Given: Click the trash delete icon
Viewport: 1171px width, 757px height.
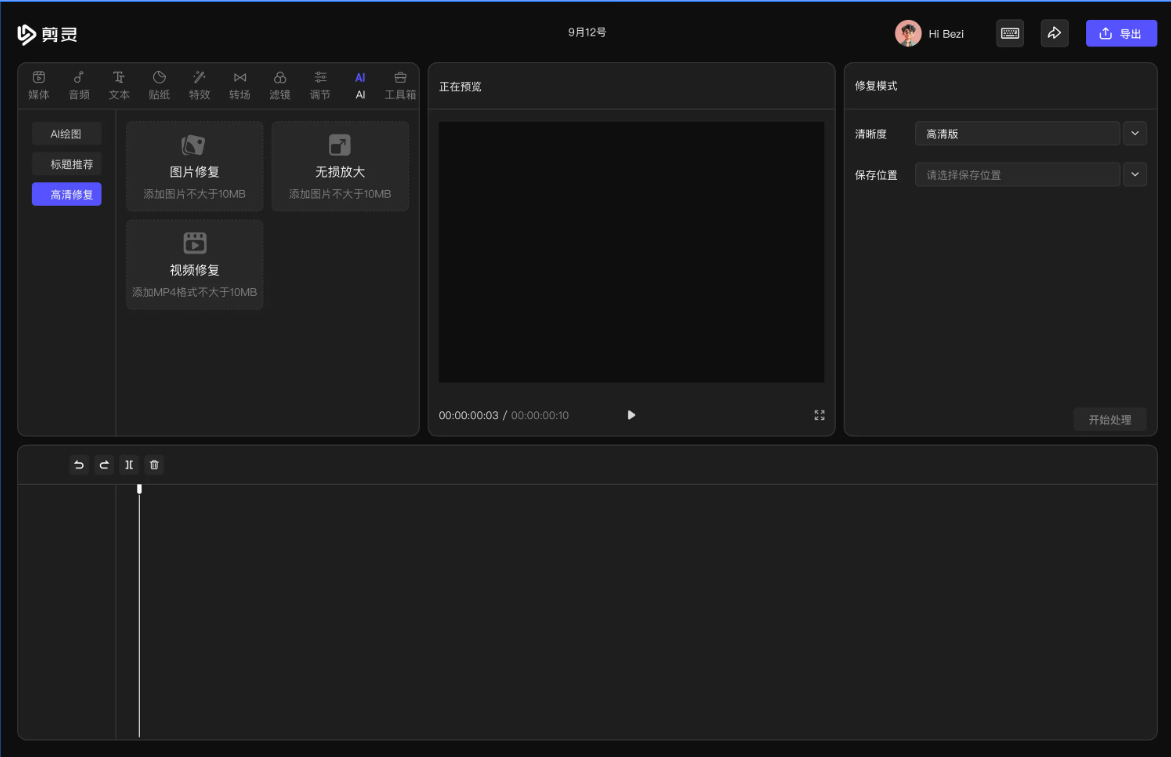Looking at the screenshot, I should [x=154, y=465].
